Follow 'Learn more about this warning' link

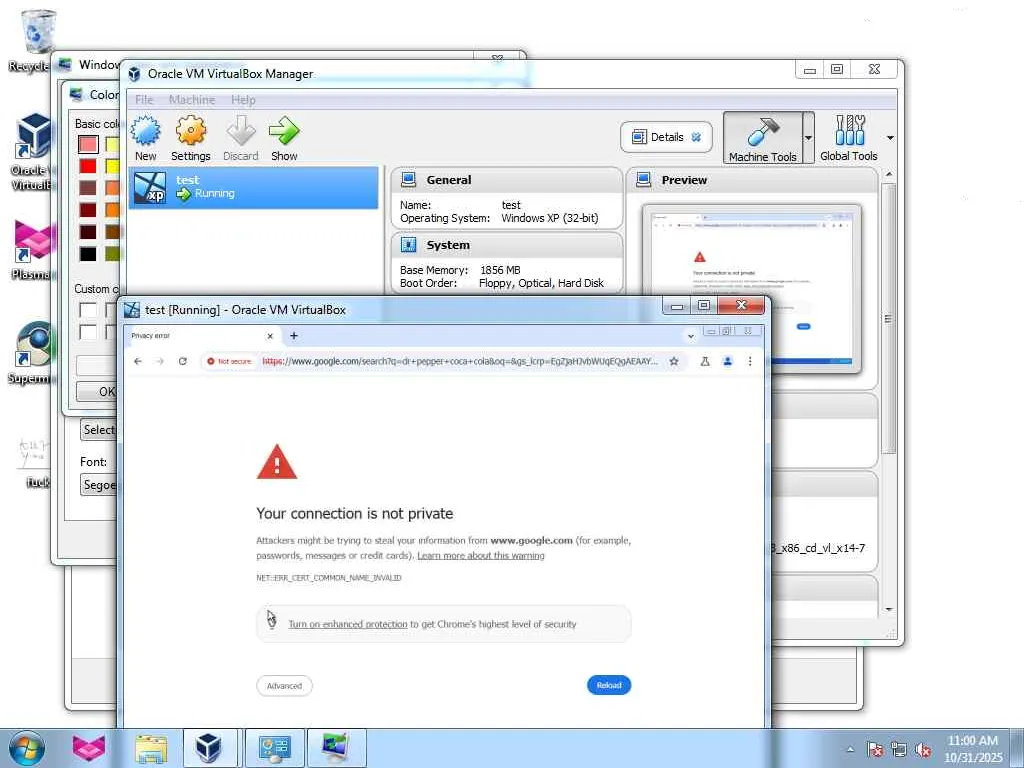click(481, 556)
